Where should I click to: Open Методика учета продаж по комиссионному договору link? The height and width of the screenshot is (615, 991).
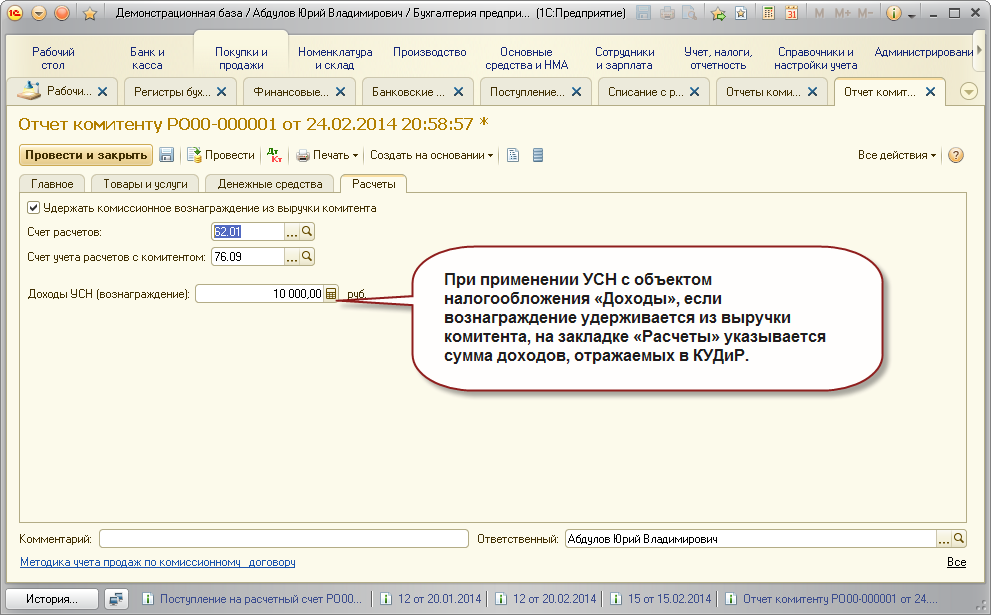point(157,562)
